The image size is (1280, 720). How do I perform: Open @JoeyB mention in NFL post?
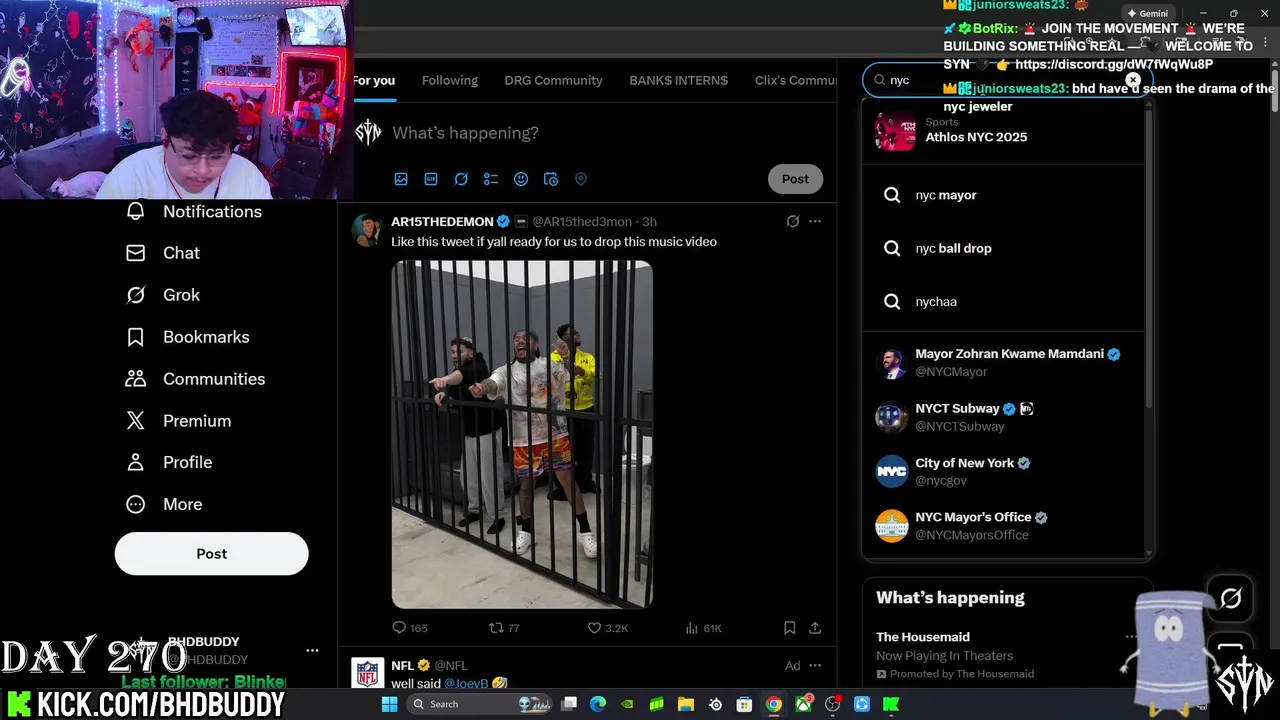[466, 683]
